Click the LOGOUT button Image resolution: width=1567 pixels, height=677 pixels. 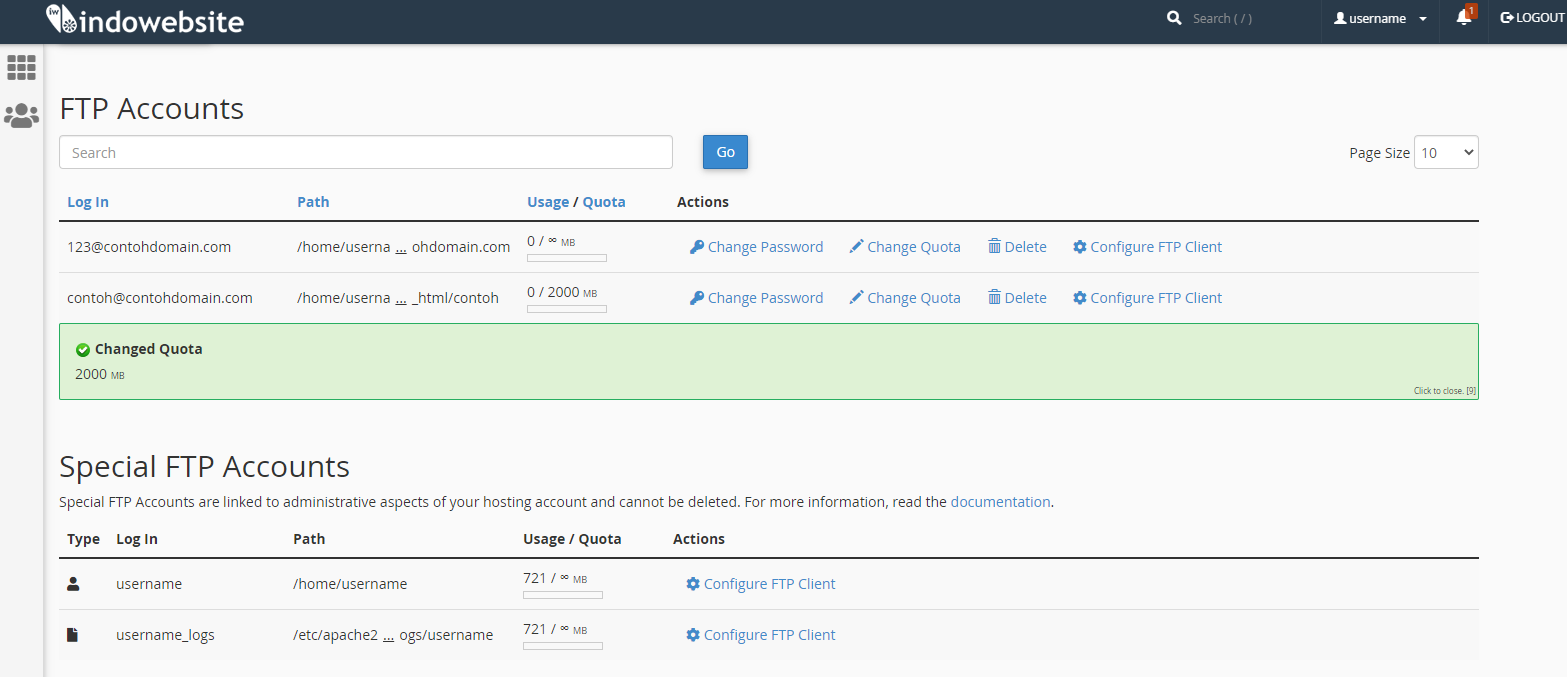coord(1532,18)
